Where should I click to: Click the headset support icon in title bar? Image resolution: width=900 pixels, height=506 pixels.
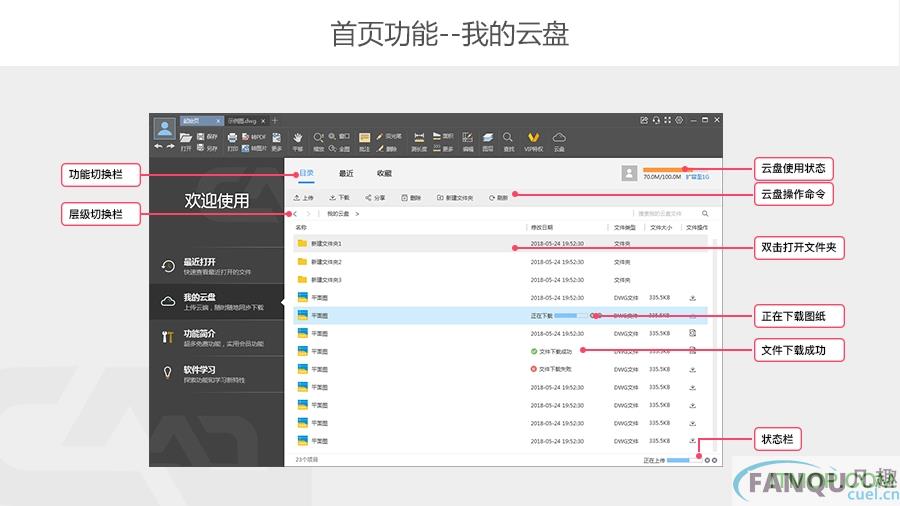[x=656, y=120]
